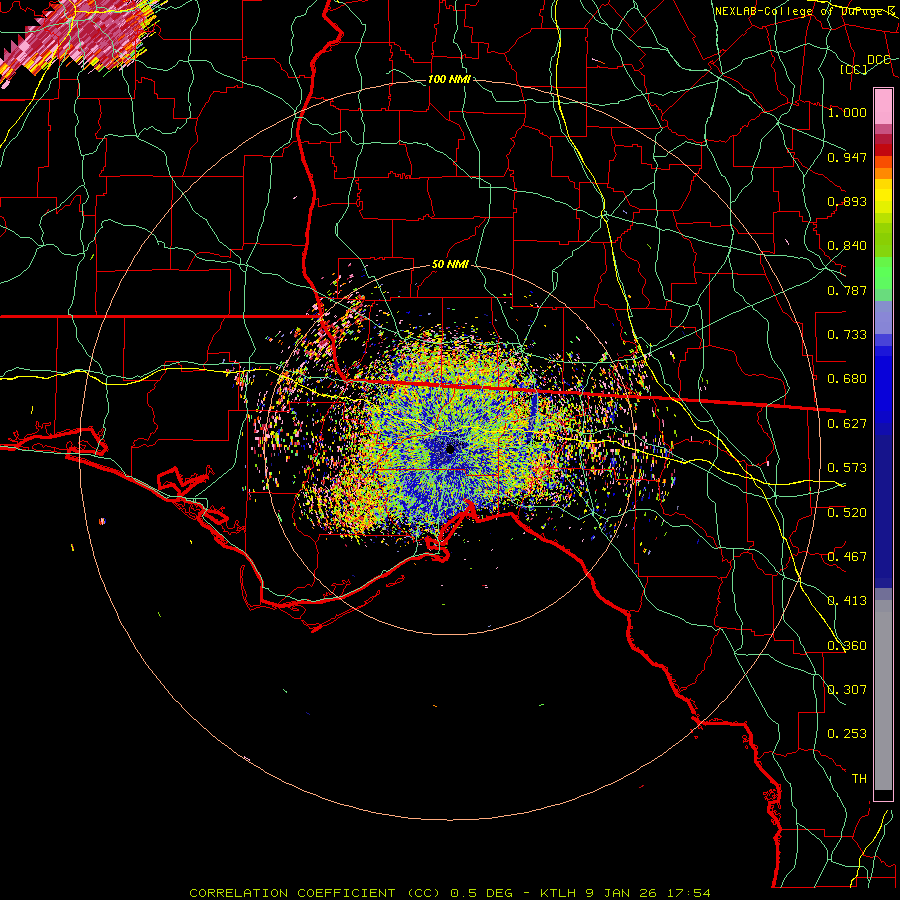Click the 0.627 color scale value
This screenshot has width=900, height=900.
pyautogui.click(x=847, y=424)
